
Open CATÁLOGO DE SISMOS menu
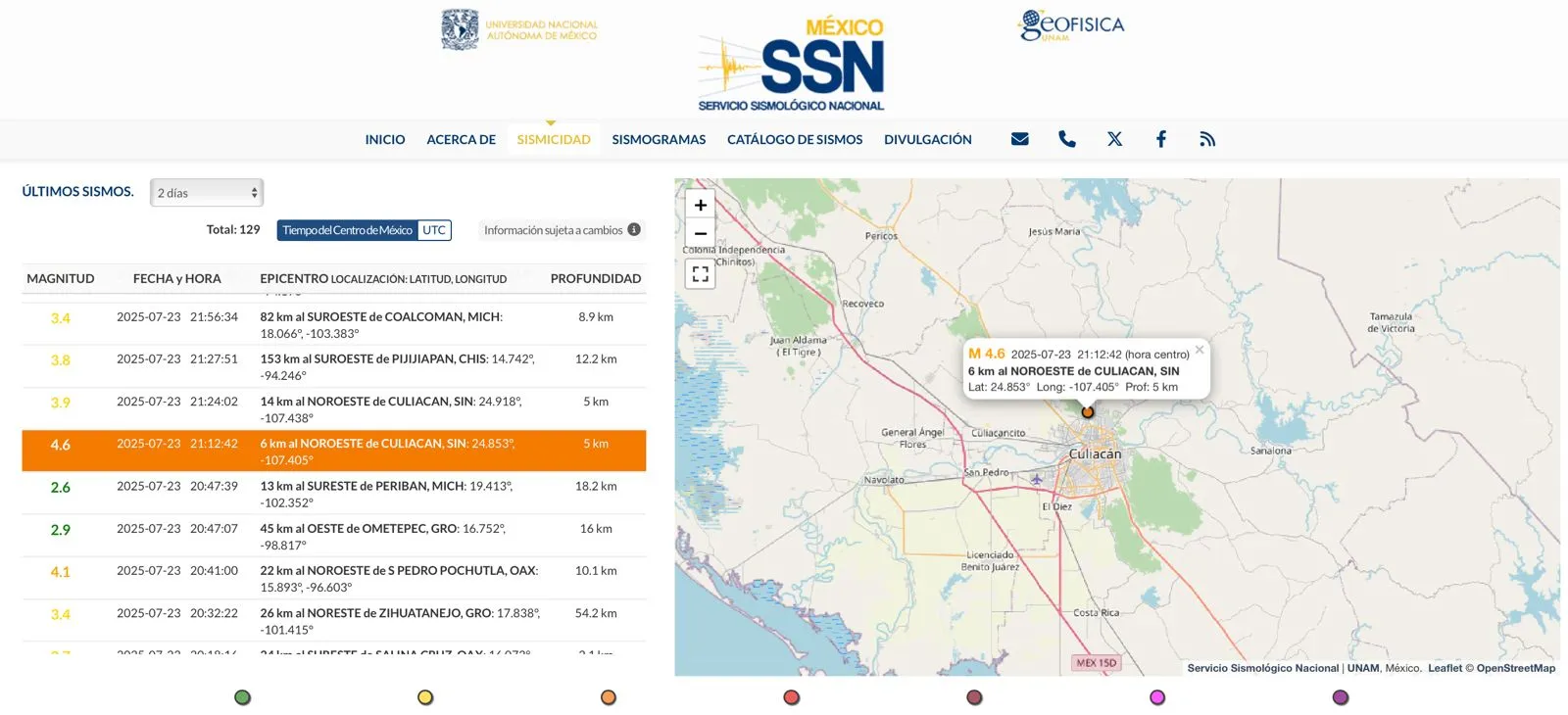[x=795, y=139]
